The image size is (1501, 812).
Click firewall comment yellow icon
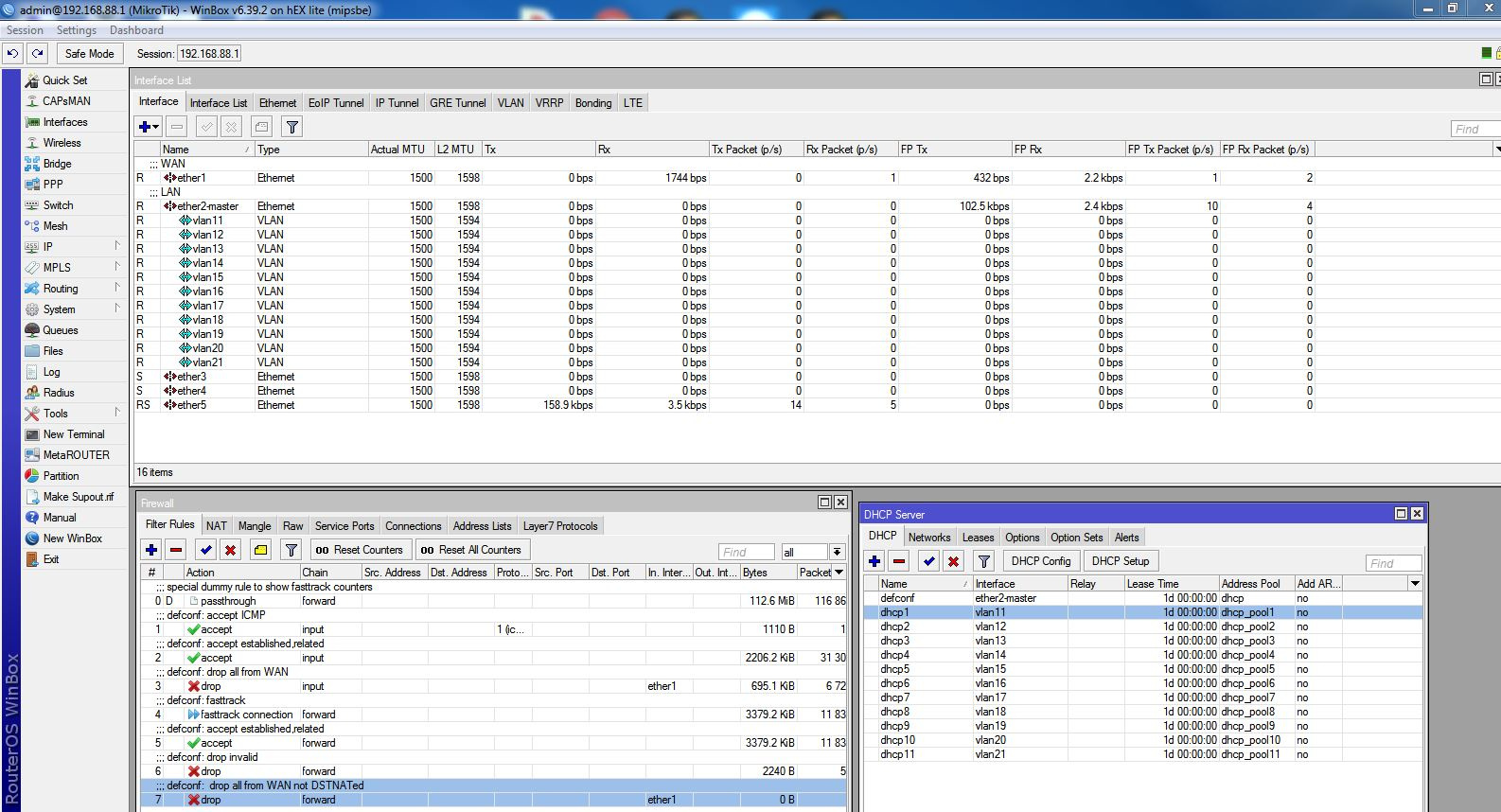point(261,550)
